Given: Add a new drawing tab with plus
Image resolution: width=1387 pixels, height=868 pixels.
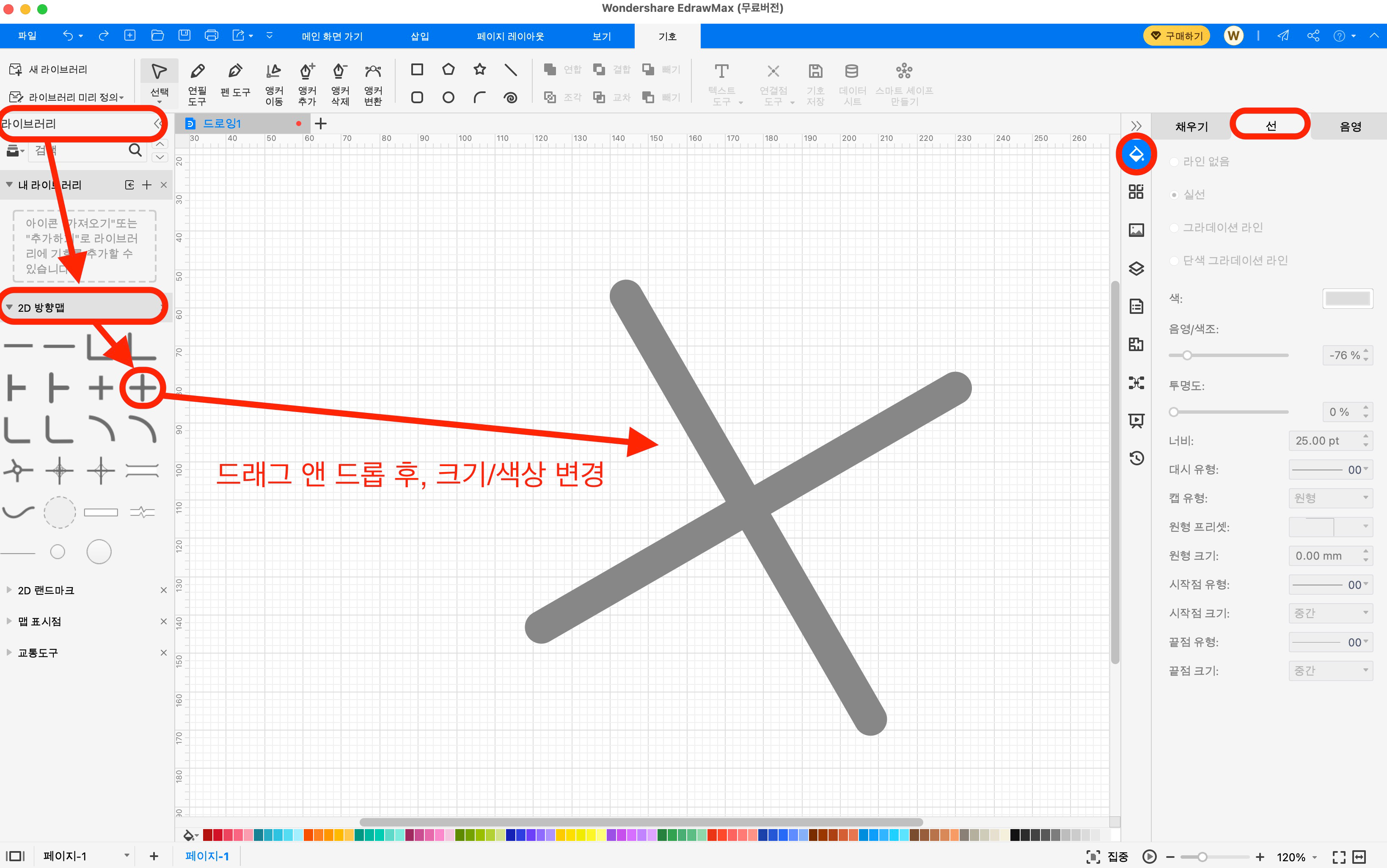Looking at the screenshot, I should click(x=321, y=124).
